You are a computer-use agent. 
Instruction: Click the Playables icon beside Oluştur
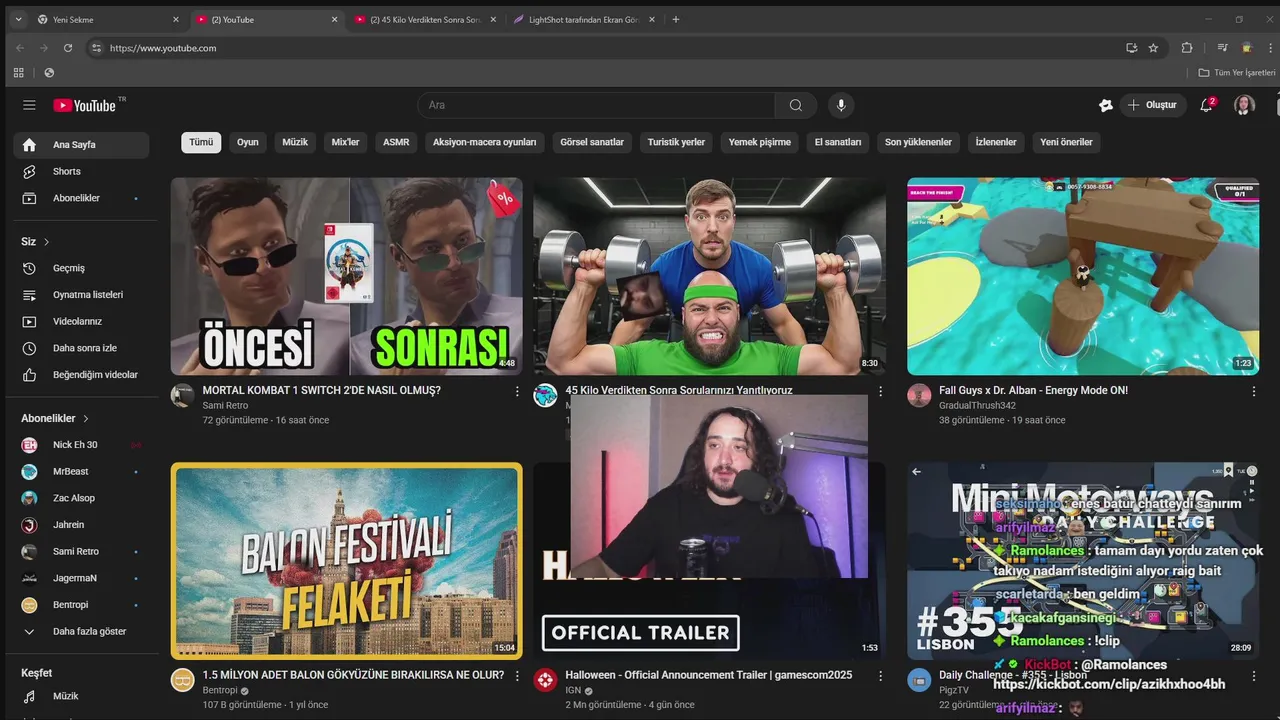coord(1105,105)
